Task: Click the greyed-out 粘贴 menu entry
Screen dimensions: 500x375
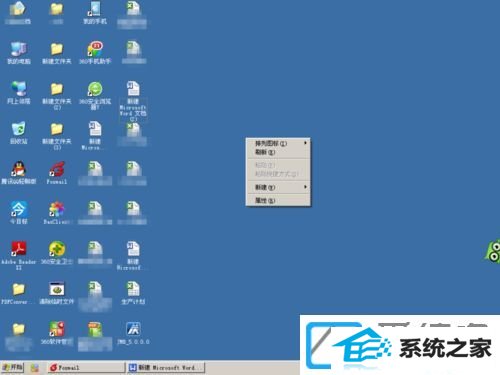Action: tap(278, 165)
